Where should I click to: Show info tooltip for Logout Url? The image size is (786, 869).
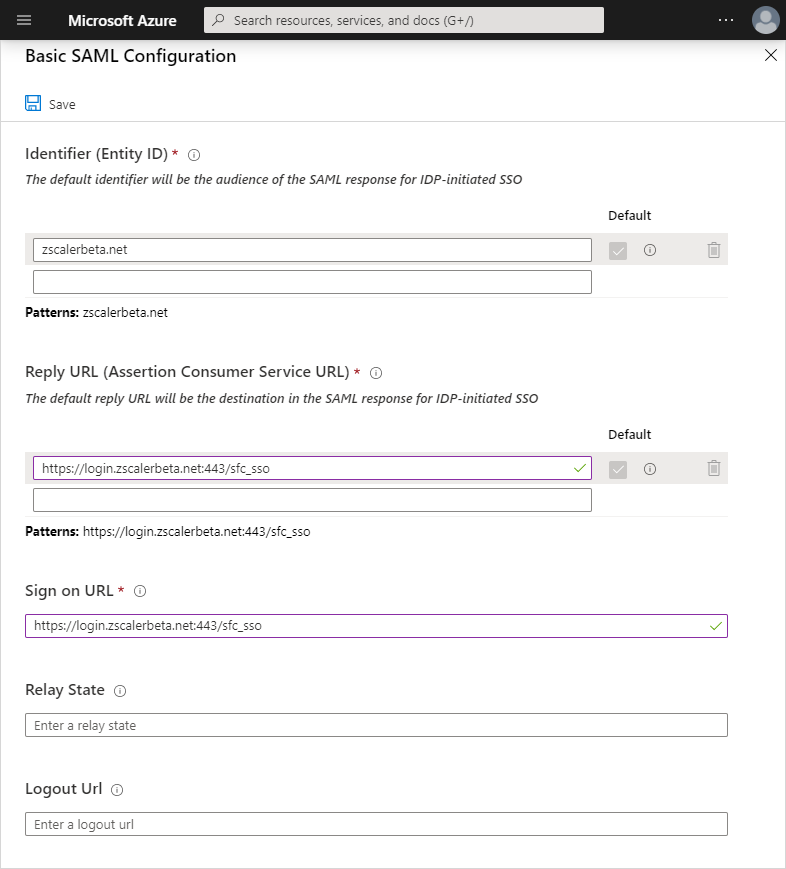(117, 790)
